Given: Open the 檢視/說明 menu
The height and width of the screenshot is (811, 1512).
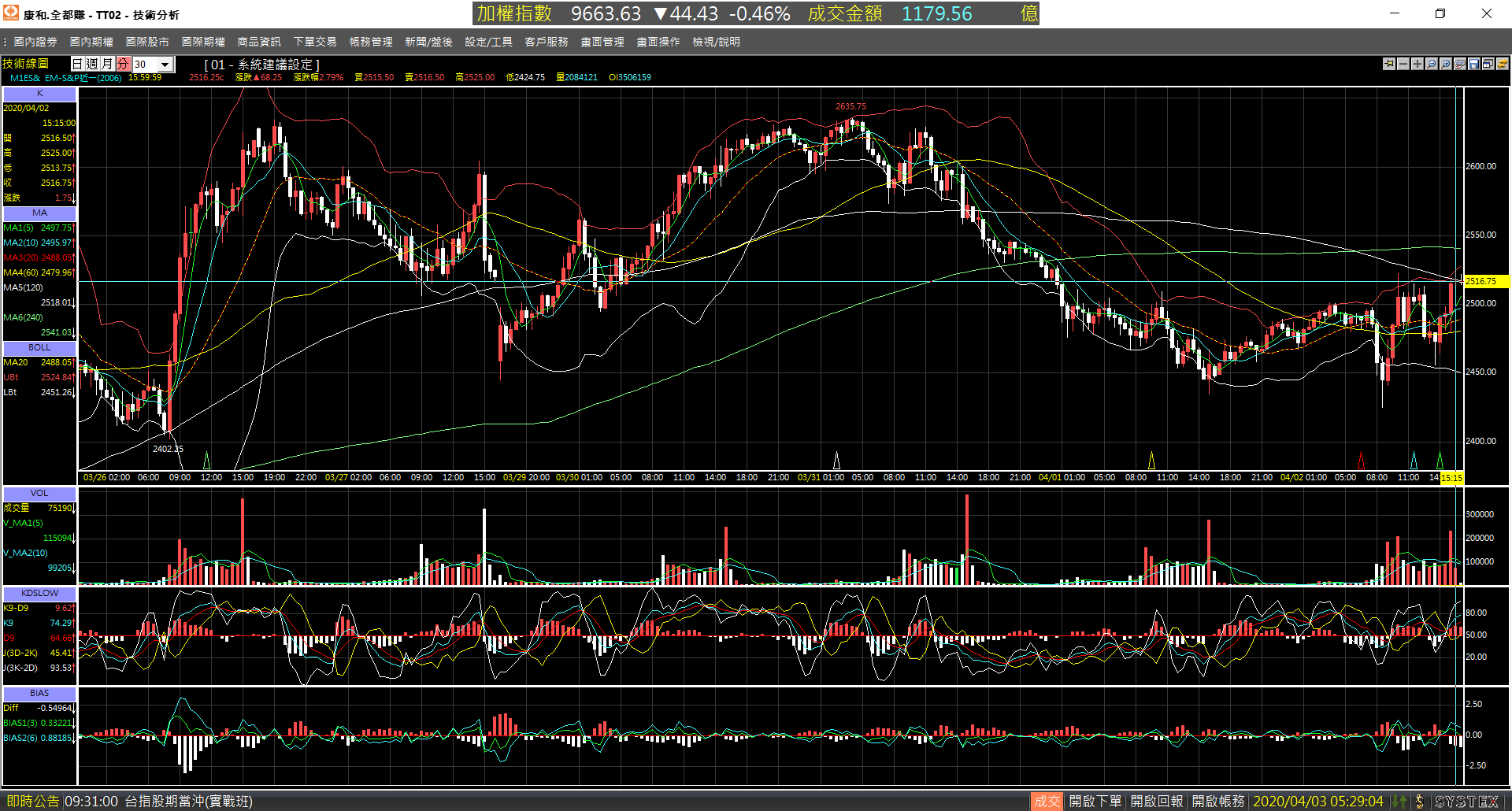Looking at the screenshot, I should click(x=716, y=42).
